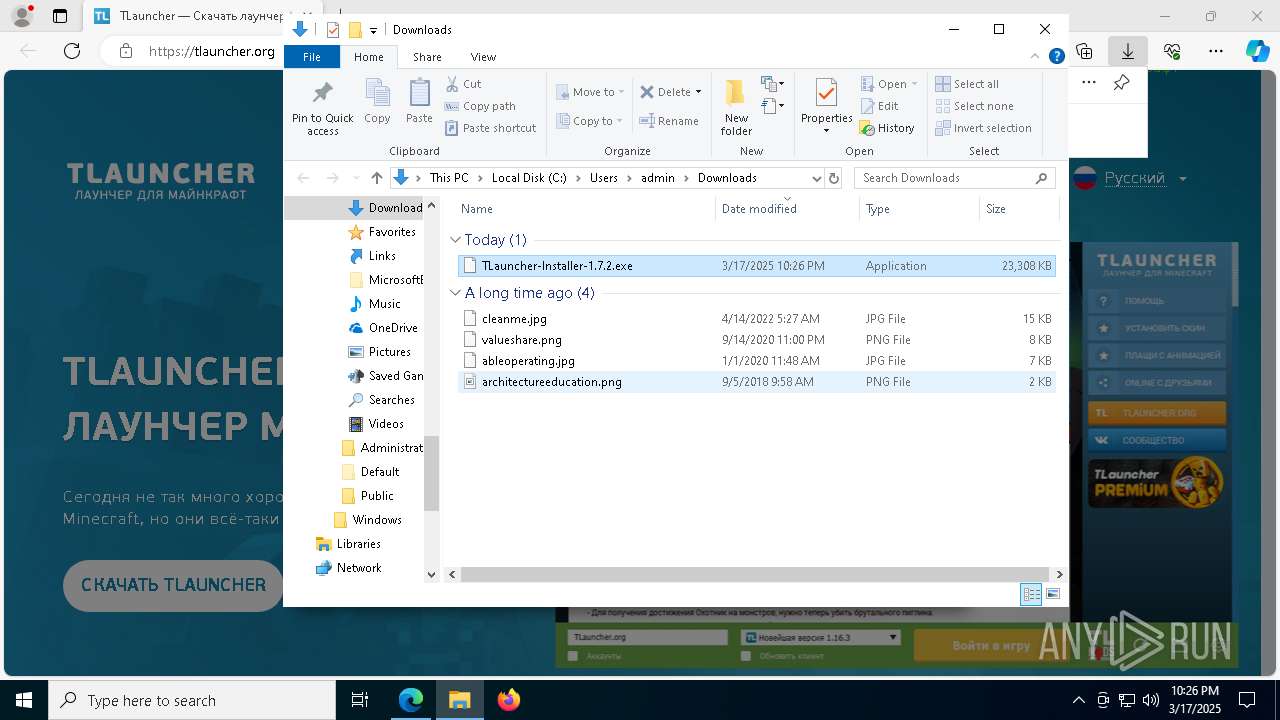Screen dimensions: 1280x720
Task: Create a New folder
Action: tap(736, 108)
